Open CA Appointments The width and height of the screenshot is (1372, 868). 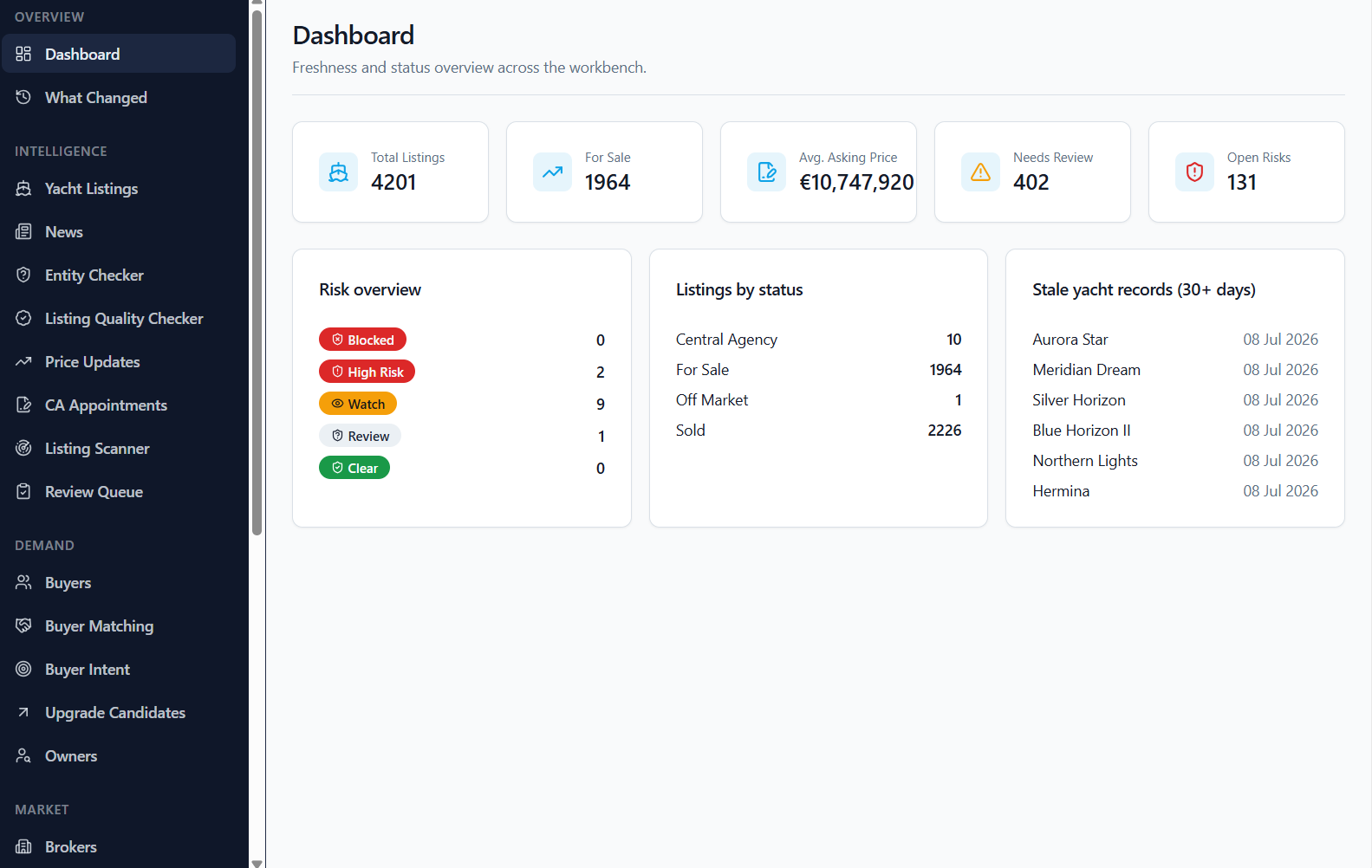119,405
